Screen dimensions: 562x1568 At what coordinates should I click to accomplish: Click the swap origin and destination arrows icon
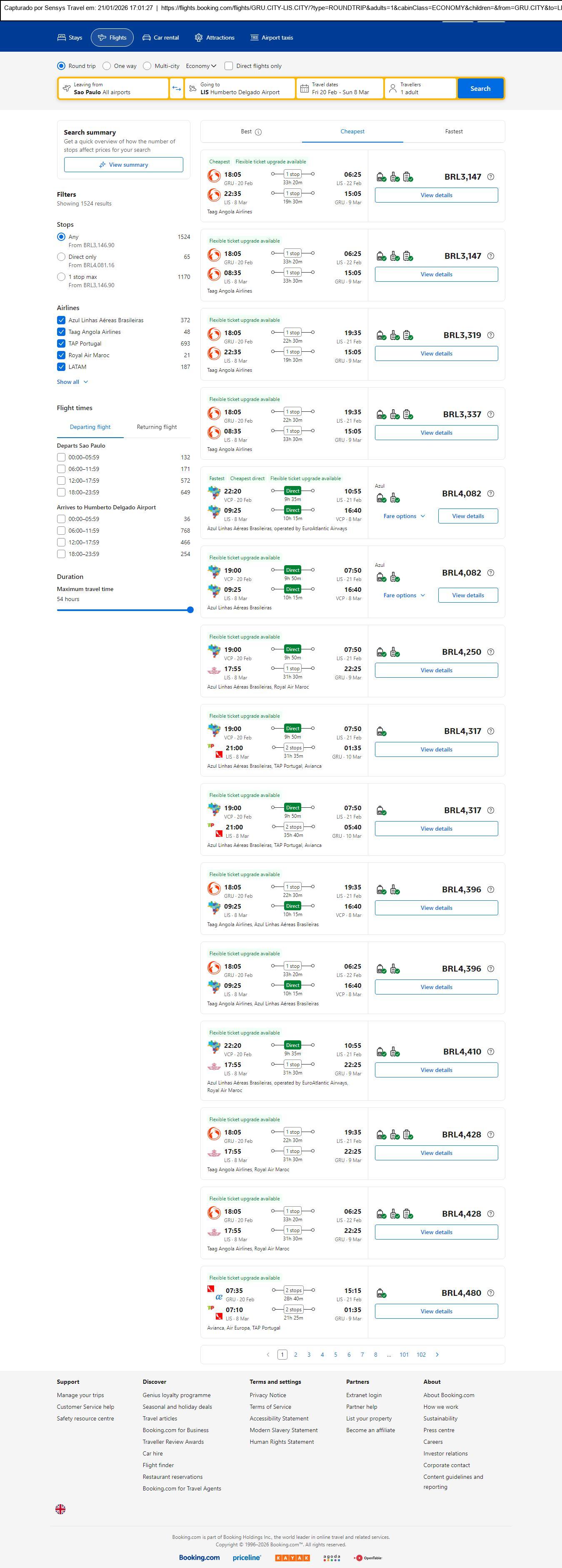(176, 88)
